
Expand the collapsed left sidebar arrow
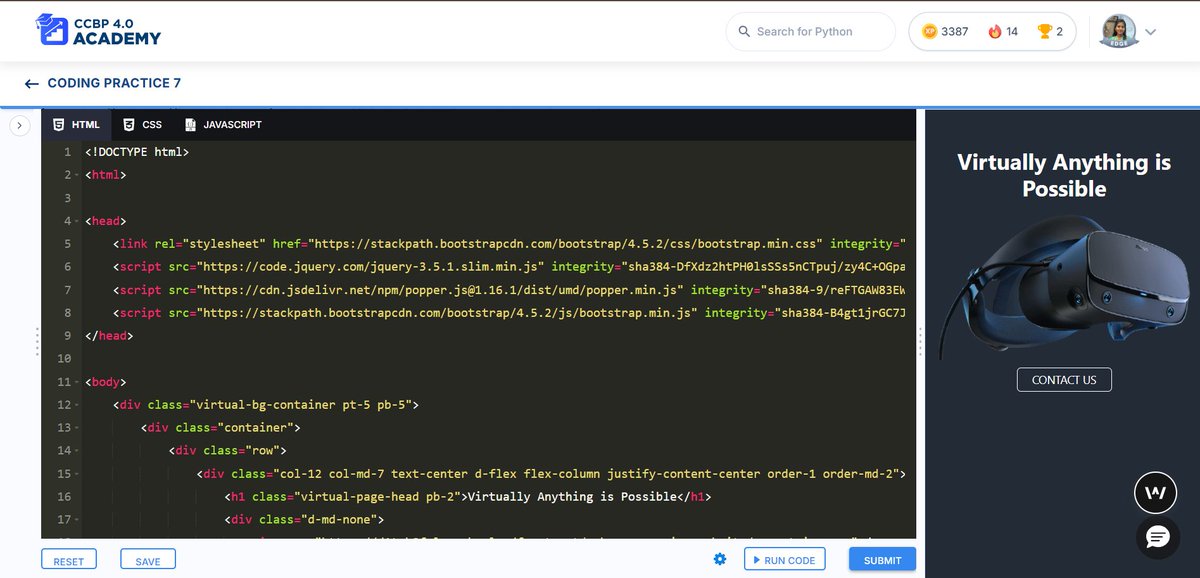pos(19,125)
